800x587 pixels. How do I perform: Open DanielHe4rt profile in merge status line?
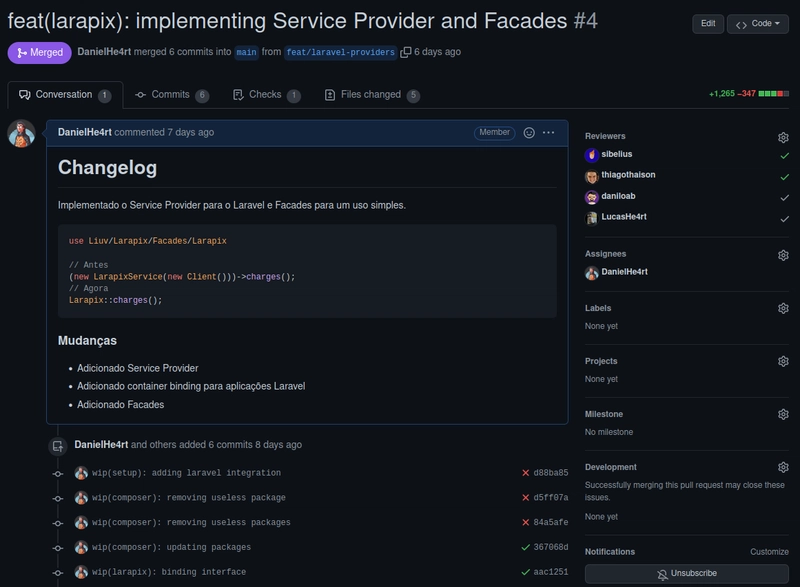coord(104,52)
